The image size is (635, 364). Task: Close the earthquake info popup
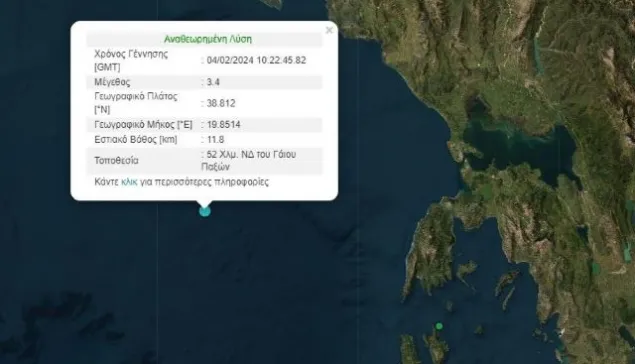pos(329,30)
